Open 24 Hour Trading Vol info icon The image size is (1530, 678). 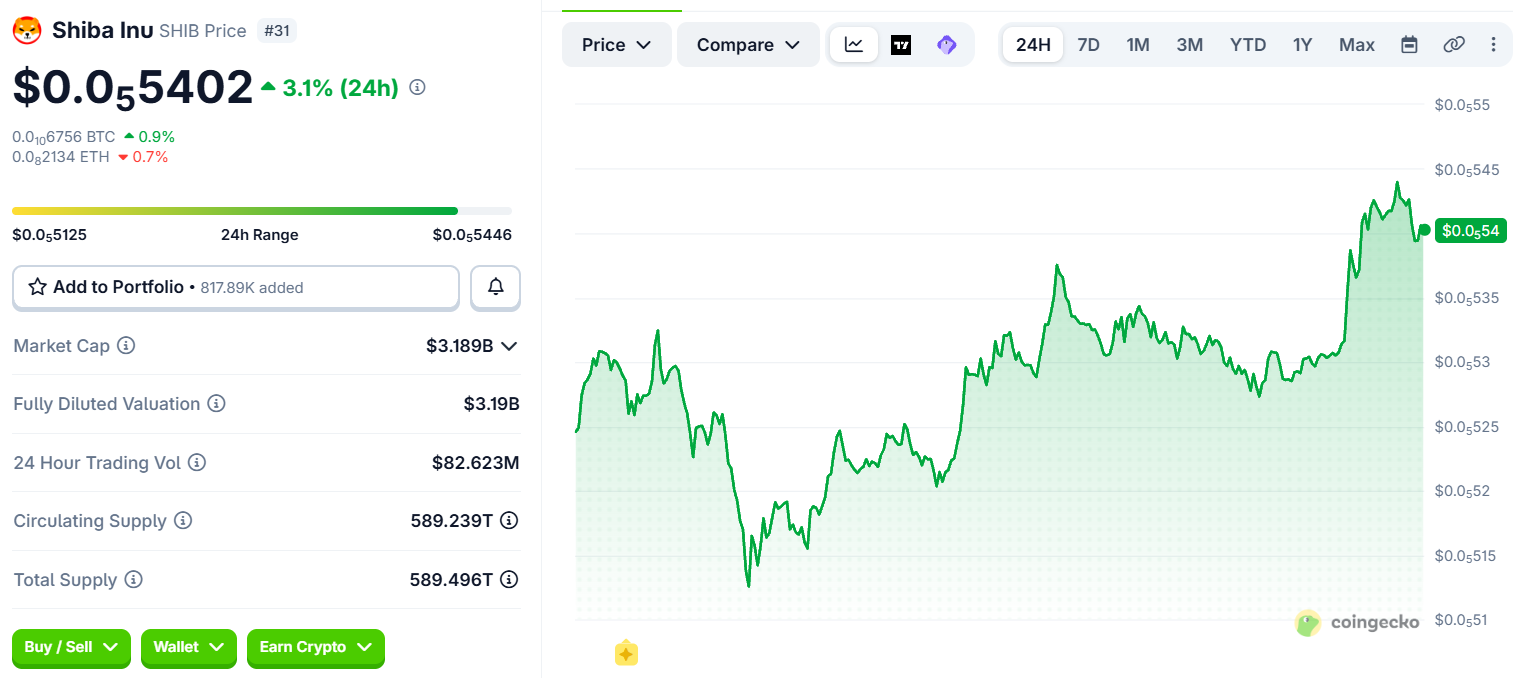pos(197,463)
